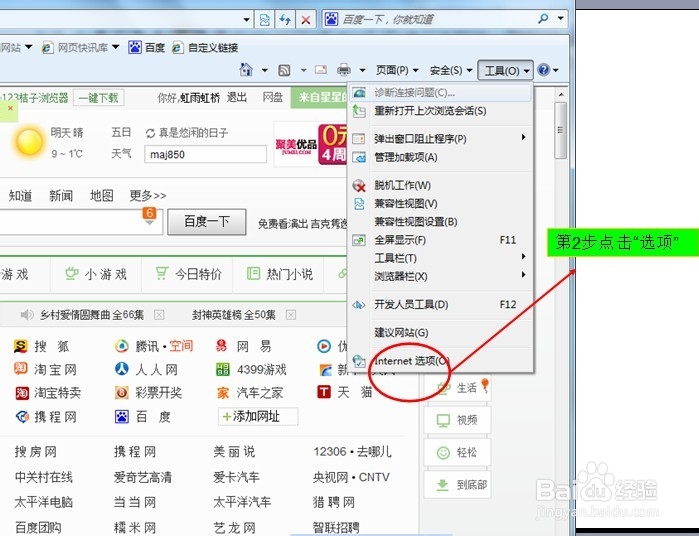Click the printer icon
Screen dimensions: 699x536
pos(344,70)
